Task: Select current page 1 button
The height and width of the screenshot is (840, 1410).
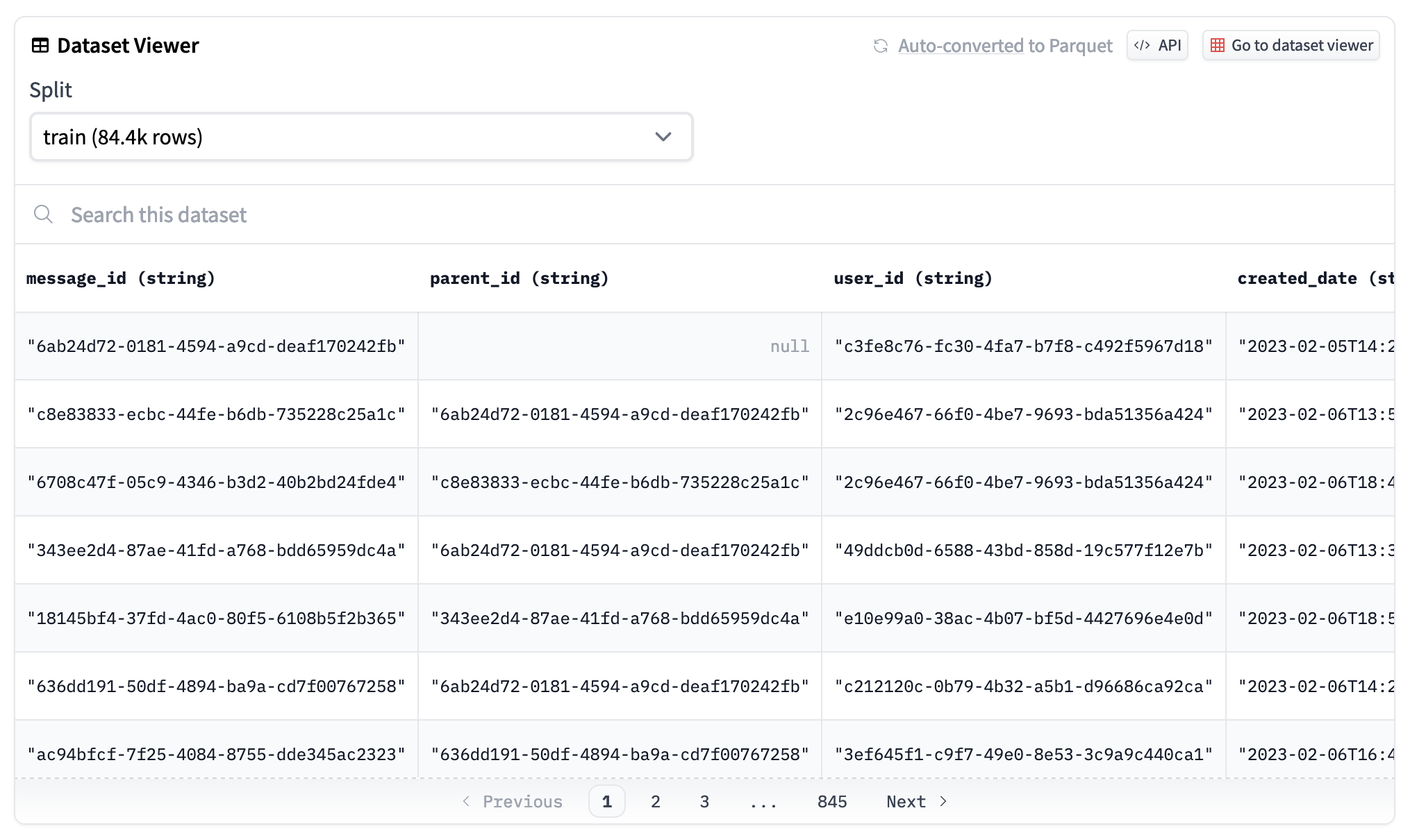Action: point(606,802)
